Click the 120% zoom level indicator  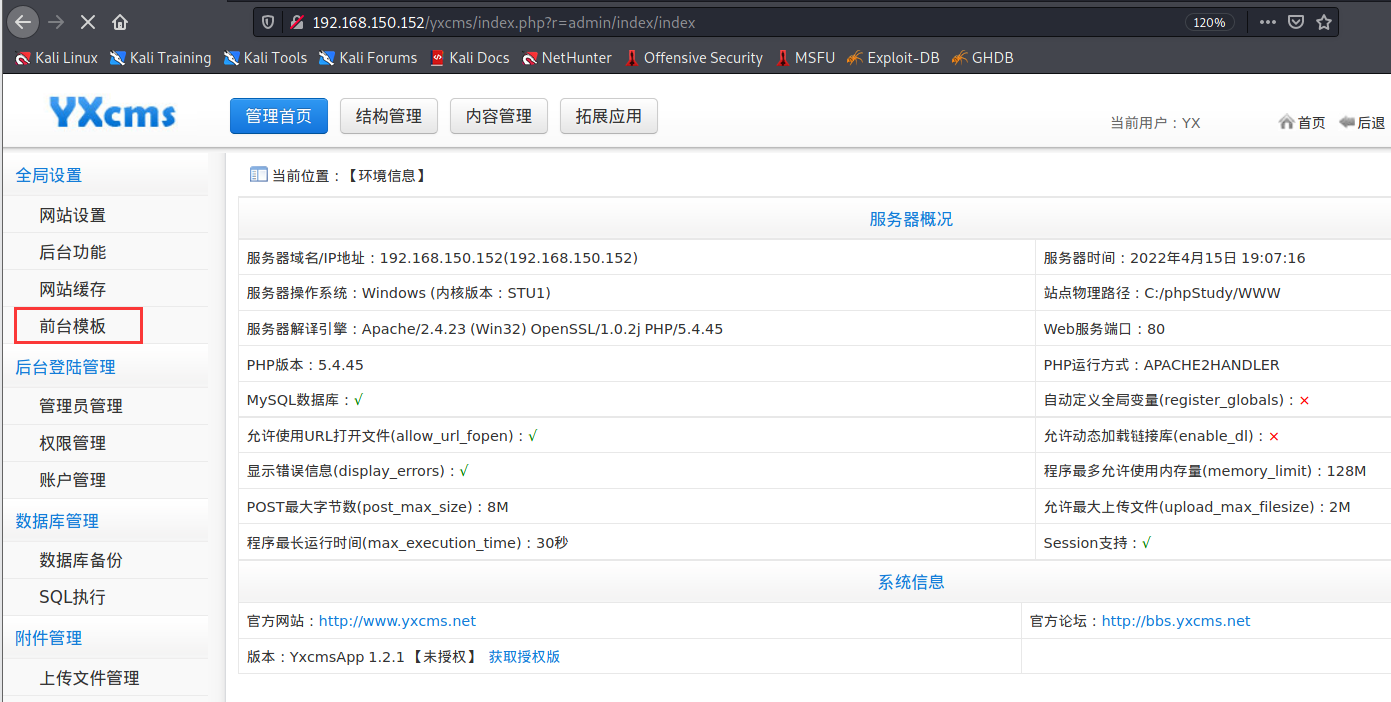tap(1209, 22)
